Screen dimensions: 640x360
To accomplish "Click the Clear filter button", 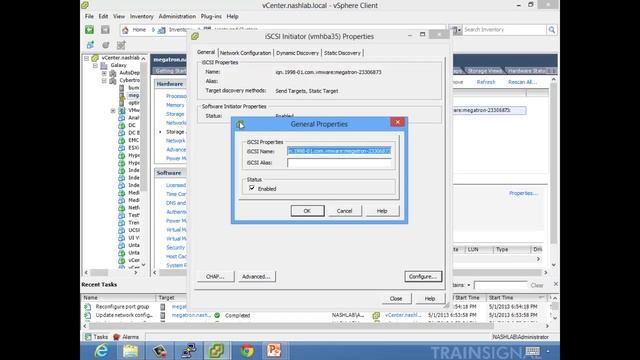I will coord(537,285).
